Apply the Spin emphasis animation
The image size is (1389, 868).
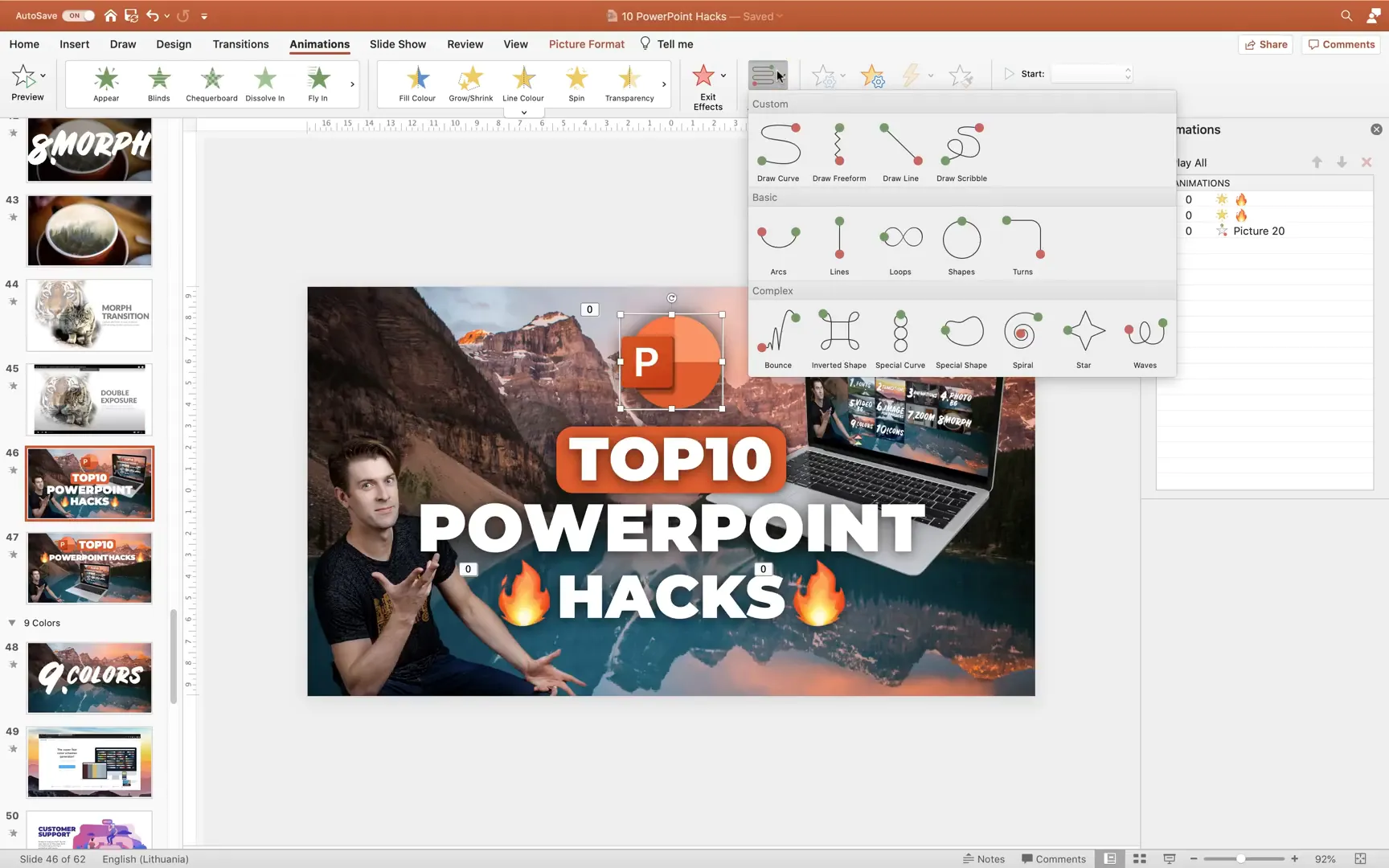click(576, 83)
